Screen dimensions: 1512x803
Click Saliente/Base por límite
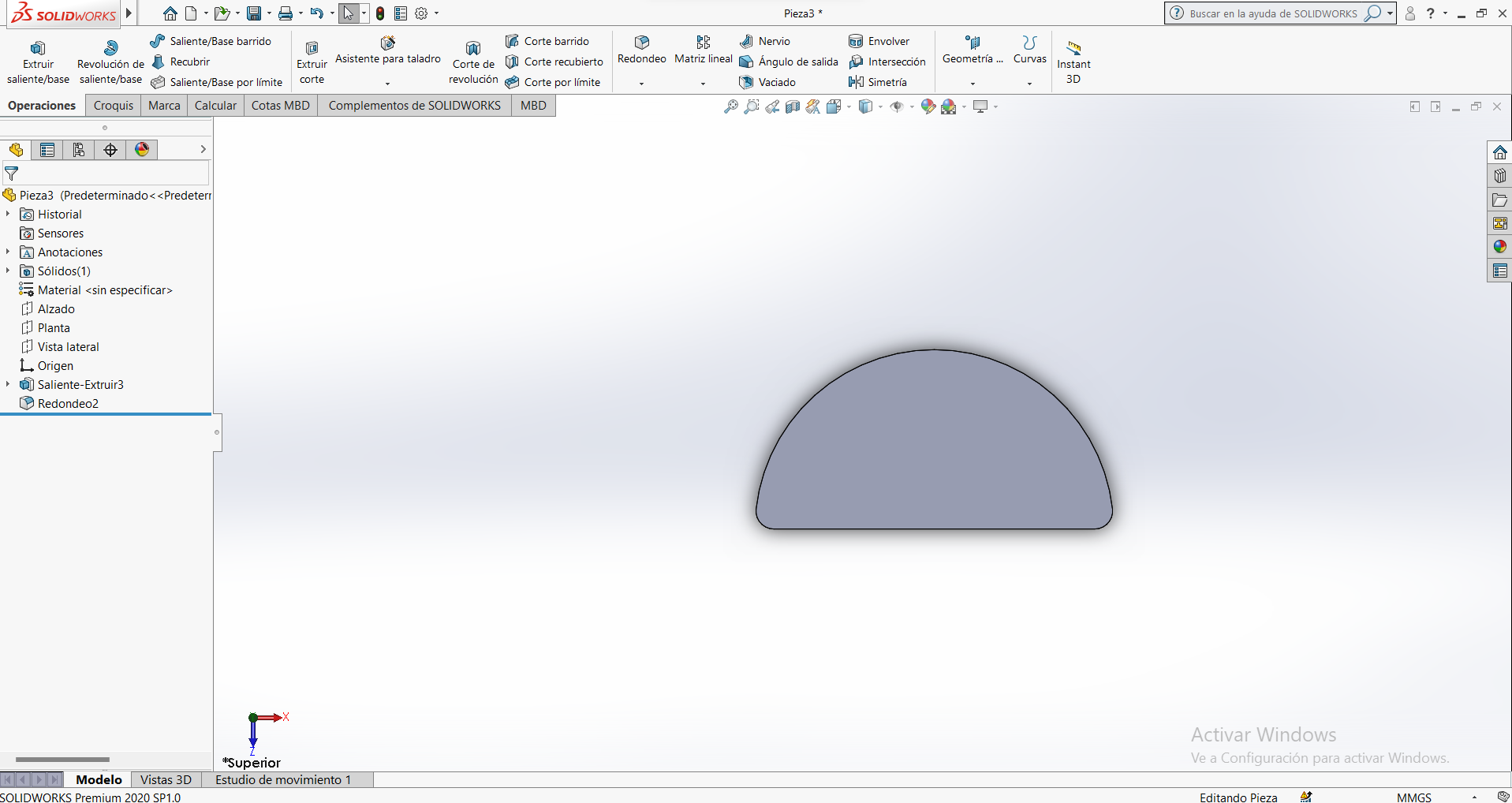click(217, 82)
